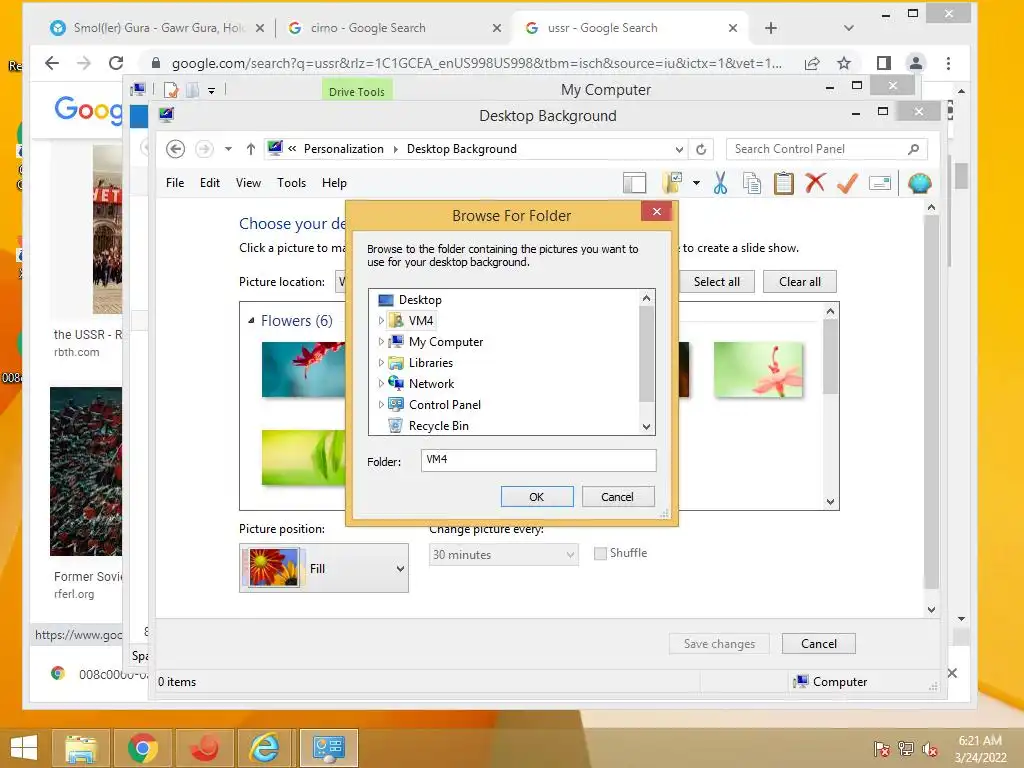
Task: Switch to cirno Google Search tab
Action: click(394, 27)
